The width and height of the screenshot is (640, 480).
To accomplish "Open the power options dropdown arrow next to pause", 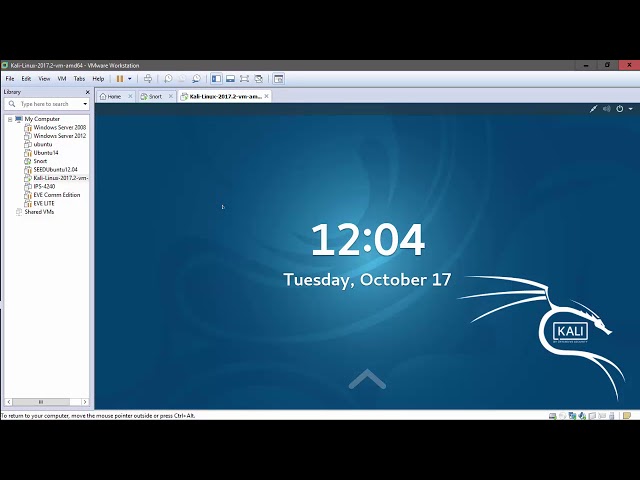I will pyautogui.click(x=130, y=79).
